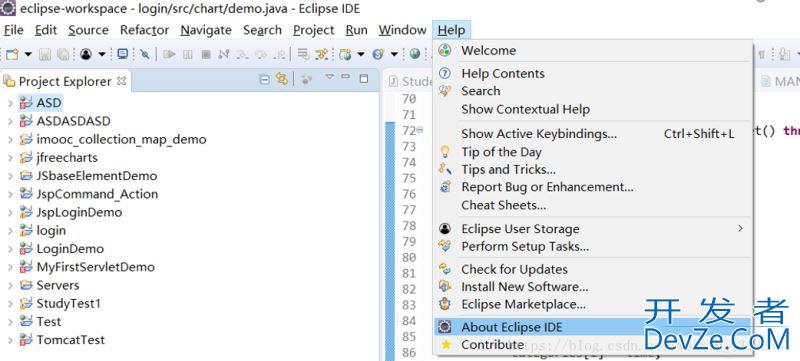This screenshot has width=800, height=361.
Task: Click the Step Into toolbar icon
Action: (x=242, y=54)
